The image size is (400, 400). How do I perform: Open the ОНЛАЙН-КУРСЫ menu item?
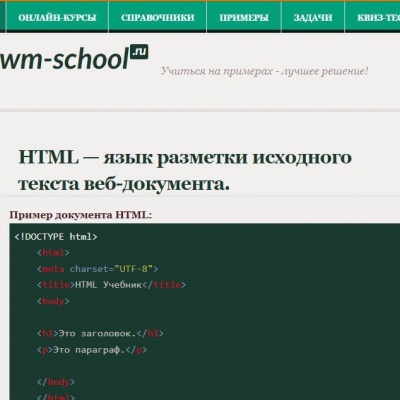[57, 18]
